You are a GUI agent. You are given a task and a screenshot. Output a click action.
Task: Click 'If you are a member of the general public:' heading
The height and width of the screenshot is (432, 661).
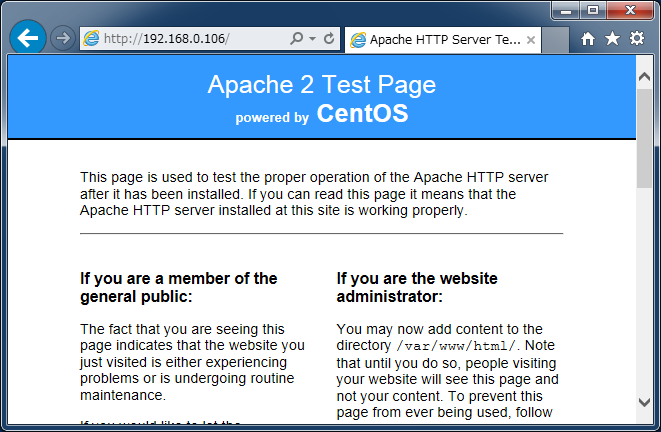(x=179, y=287)
